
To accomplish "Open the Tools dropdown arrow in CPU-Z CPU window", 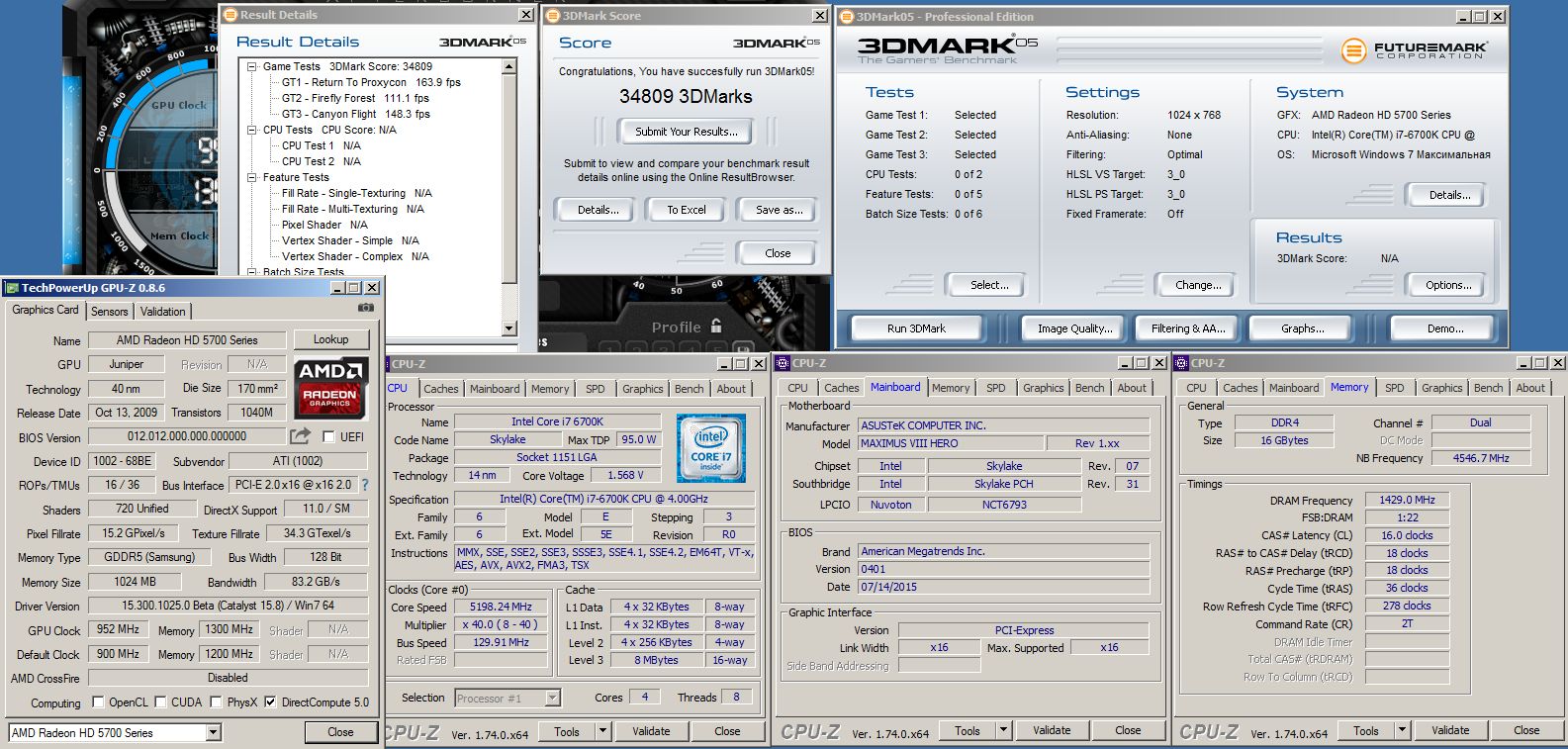I will click(x=602, y=731).
